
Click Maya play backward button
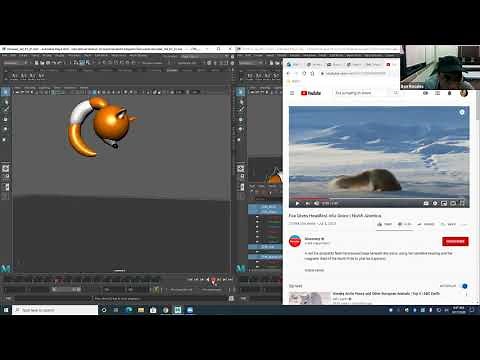[208, 279]
